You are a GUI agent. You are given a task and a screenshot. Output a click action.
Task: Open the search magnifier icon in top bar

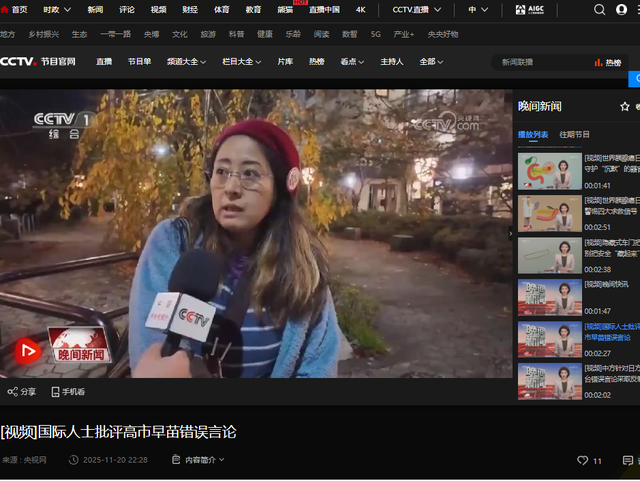(x=599, y=9)
